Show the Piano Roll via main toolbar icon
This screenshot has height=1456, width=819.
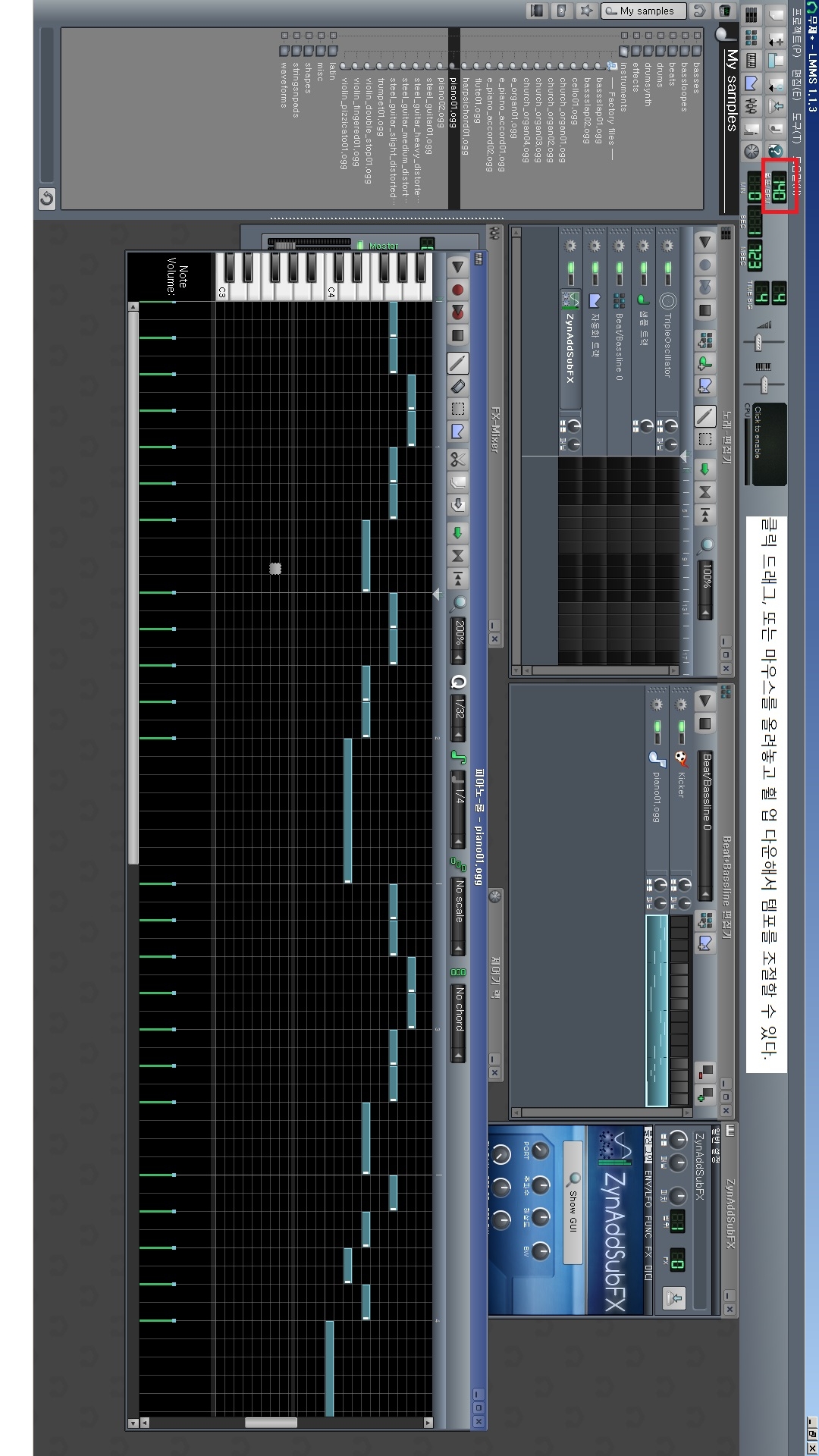(x=751, y=61)
